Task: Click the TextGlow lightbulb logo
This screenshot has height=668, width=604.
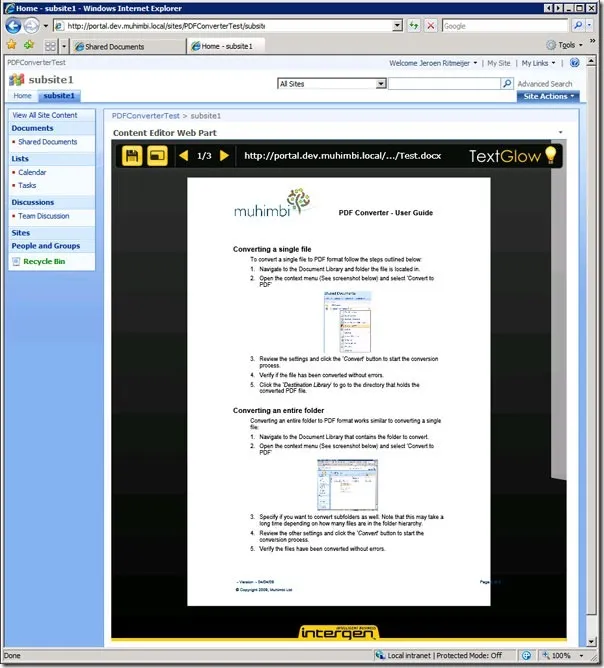Action: [x=549, y=155]
